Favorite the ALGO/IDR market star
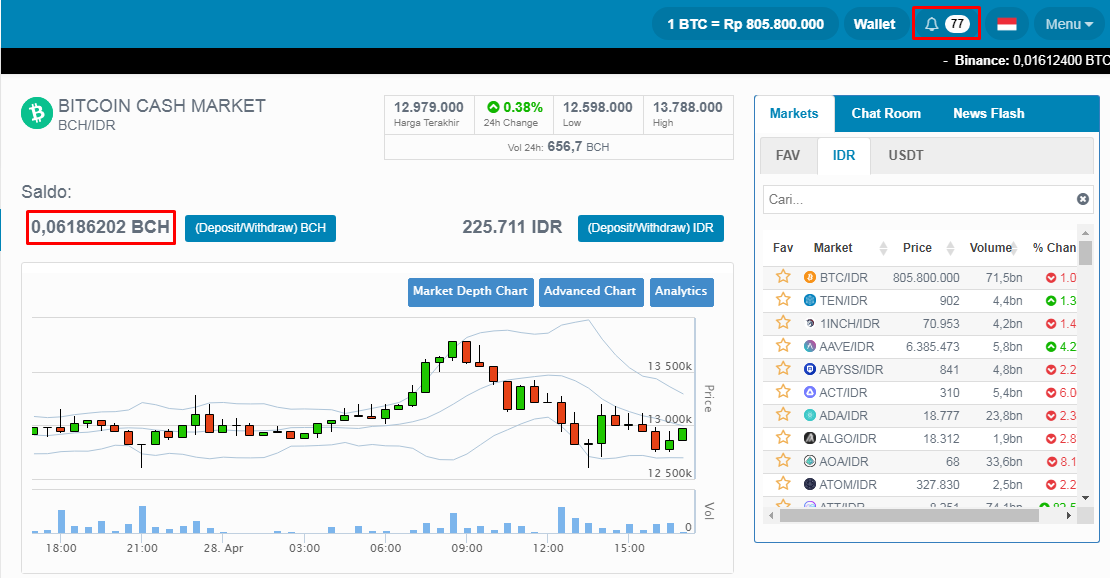 (782, 438)
